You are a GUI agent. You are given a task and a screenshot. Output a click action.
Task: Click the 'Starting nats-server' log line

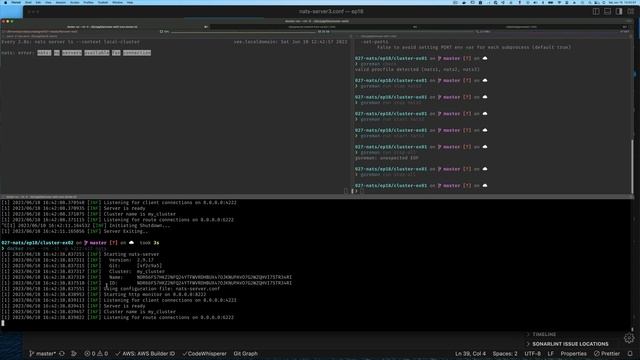(80, 254)
